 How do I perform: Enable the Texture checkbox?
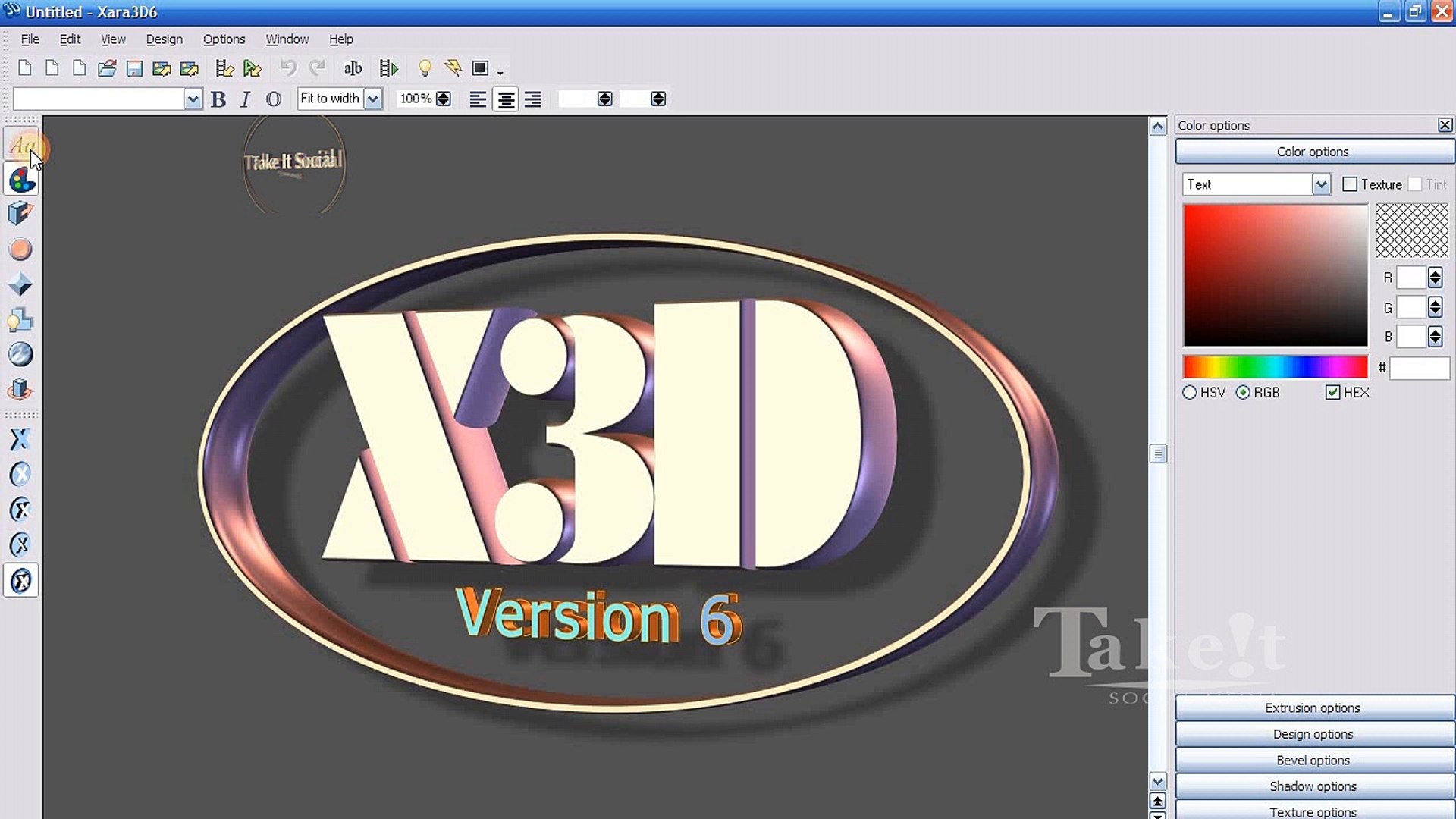pos(1350,184)
